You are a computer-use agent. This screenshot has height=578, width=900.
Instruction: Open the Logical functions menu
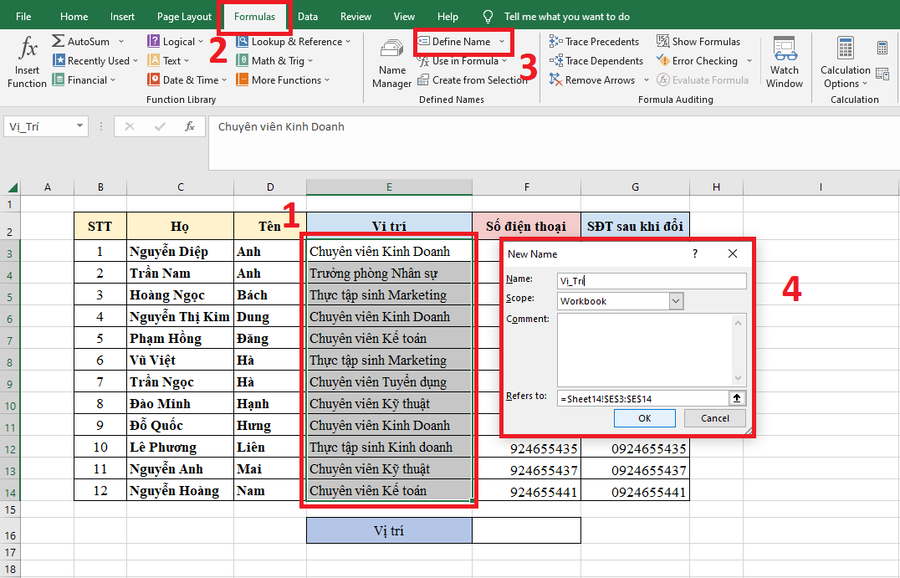coord(175,41)
